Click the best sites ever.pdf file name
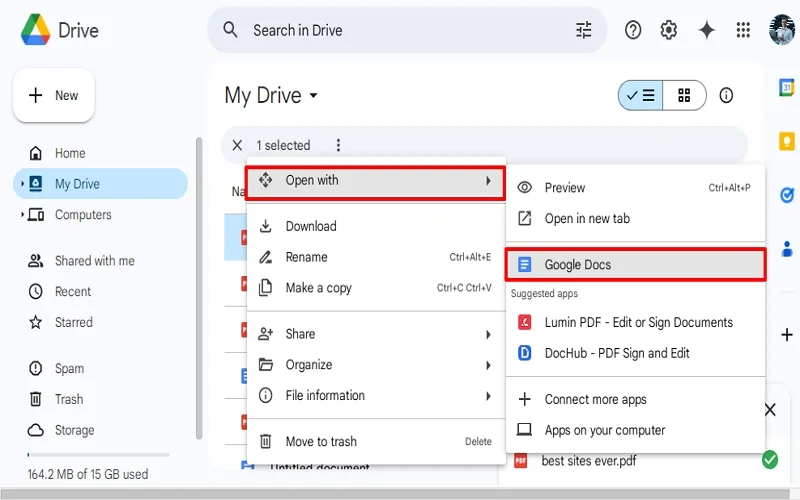Viewport: 800px width, 500px height. 589,461
